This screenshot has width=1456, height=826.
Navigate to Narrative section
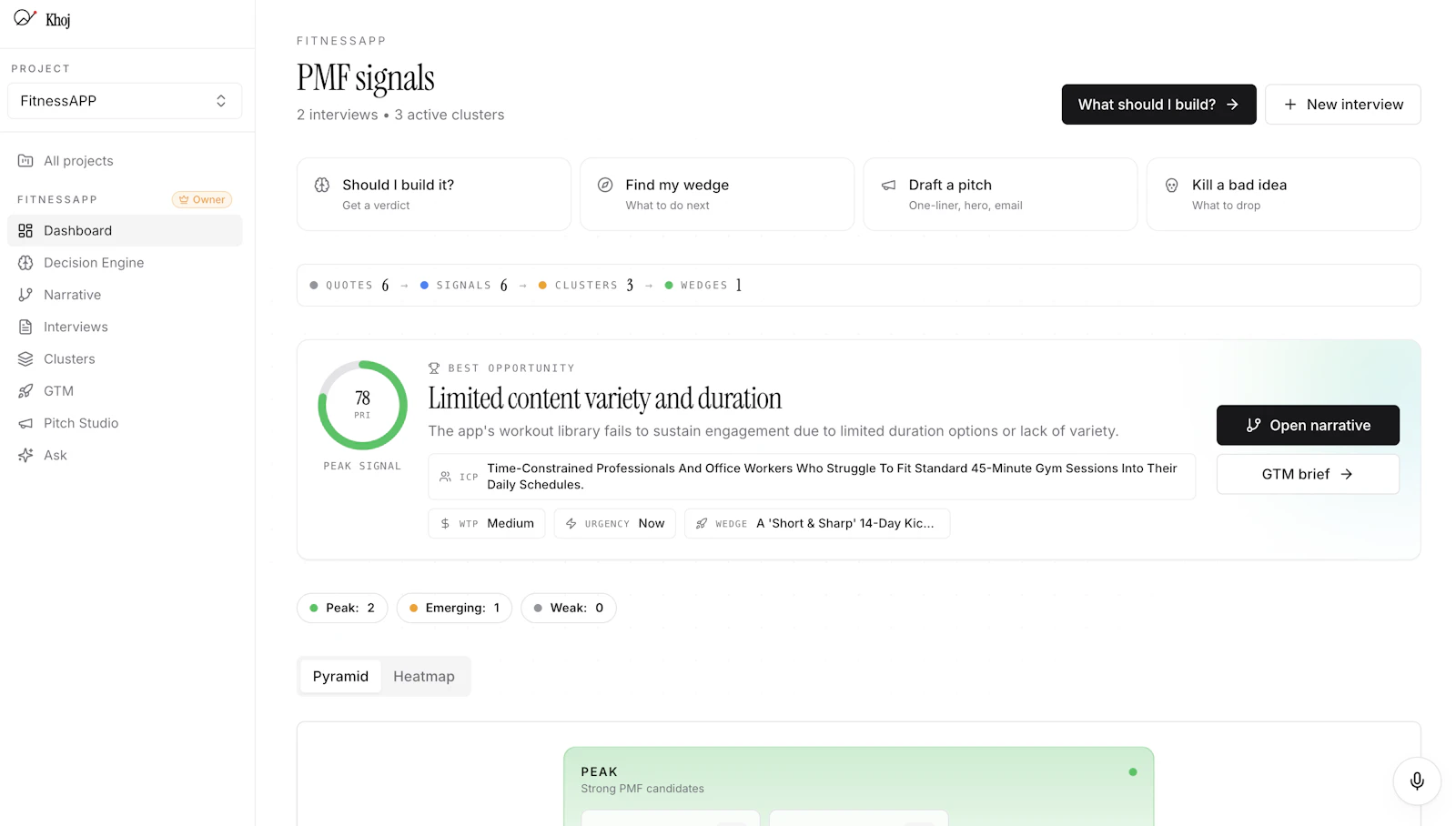pos(125,295)
